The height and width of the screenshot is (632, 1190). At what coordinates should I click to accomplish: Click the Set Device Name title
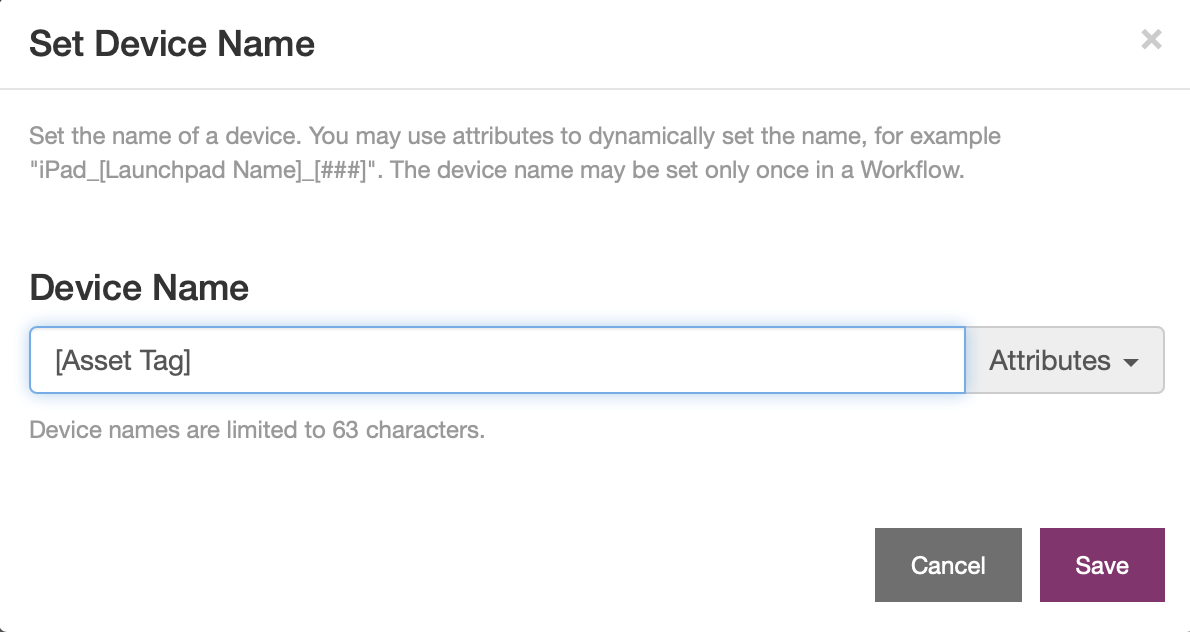[172, 44]
